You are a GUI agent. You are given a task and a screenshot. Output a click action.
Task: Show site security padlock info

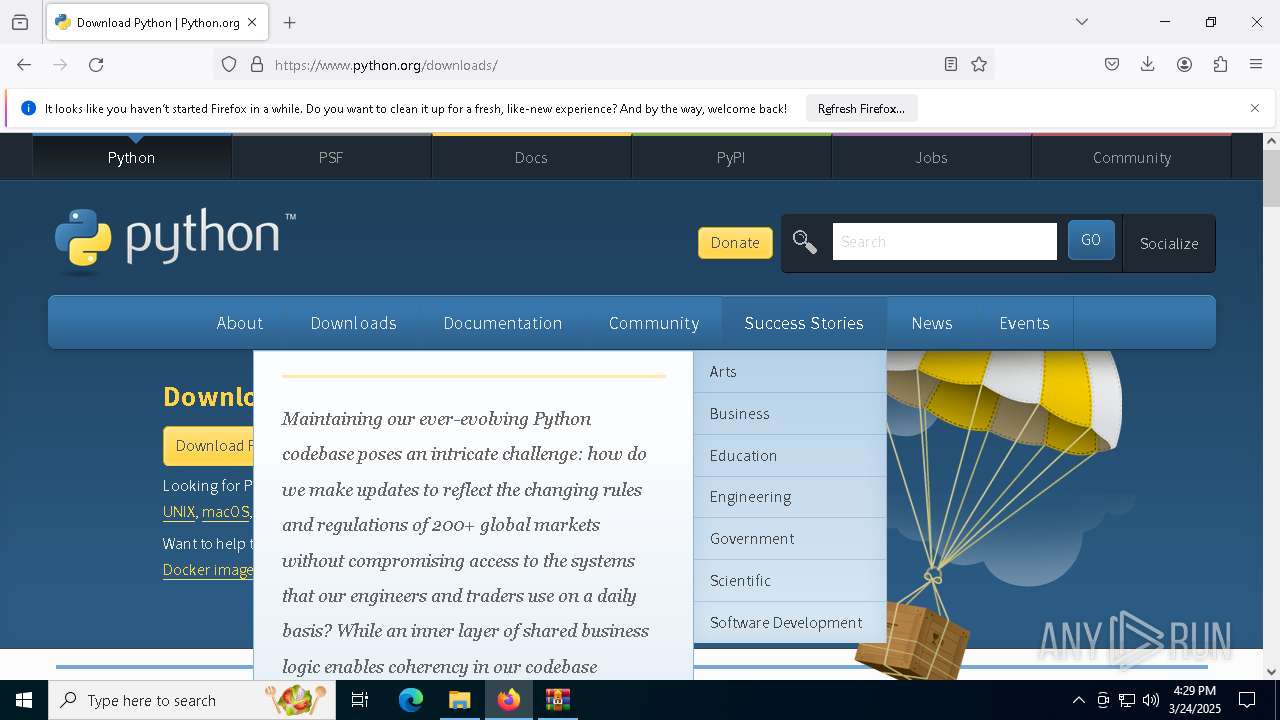257,65
